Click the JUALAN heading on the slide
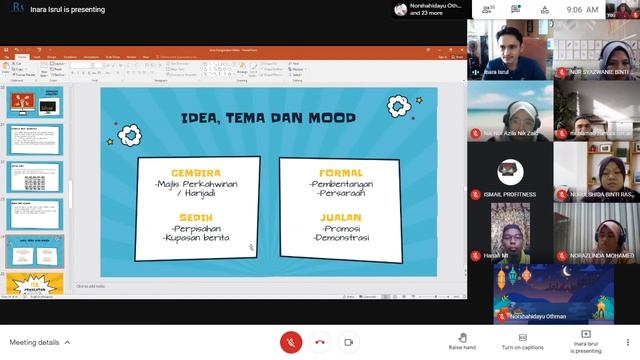640x360 pixels. (x=341, y=218)
